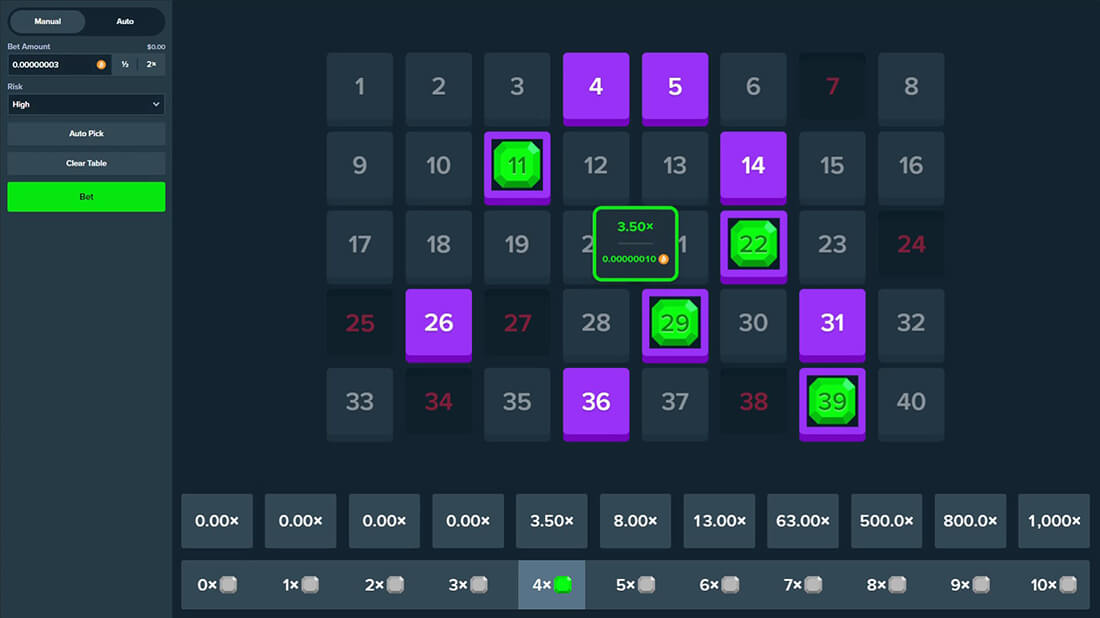This screenshot has height=618, width=1100.
Task: Select the Manual tab
Action: (x=48, y=21)
